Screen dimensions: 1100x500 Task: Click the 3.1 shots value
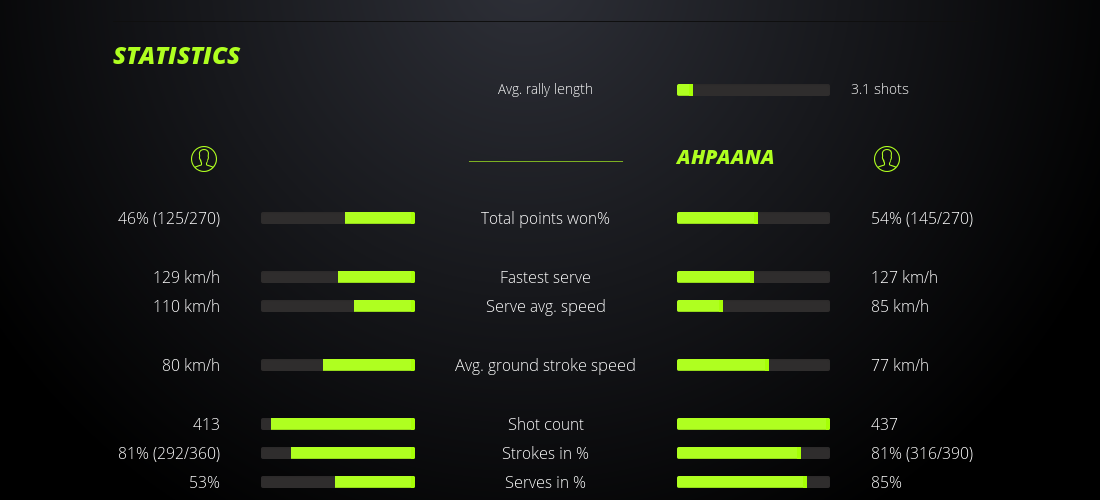point(879,89)
